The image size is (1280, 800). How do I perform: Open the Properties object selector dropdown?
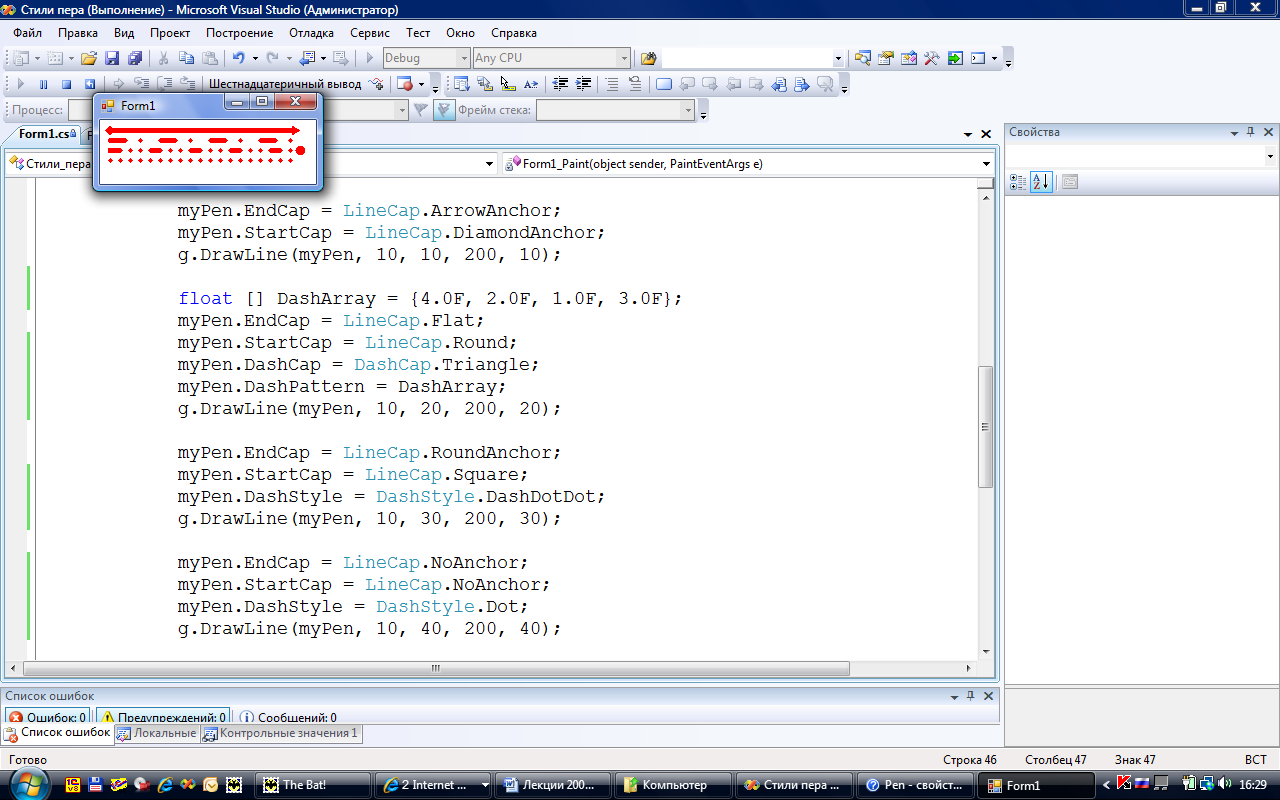click(x=1270, y=156)
